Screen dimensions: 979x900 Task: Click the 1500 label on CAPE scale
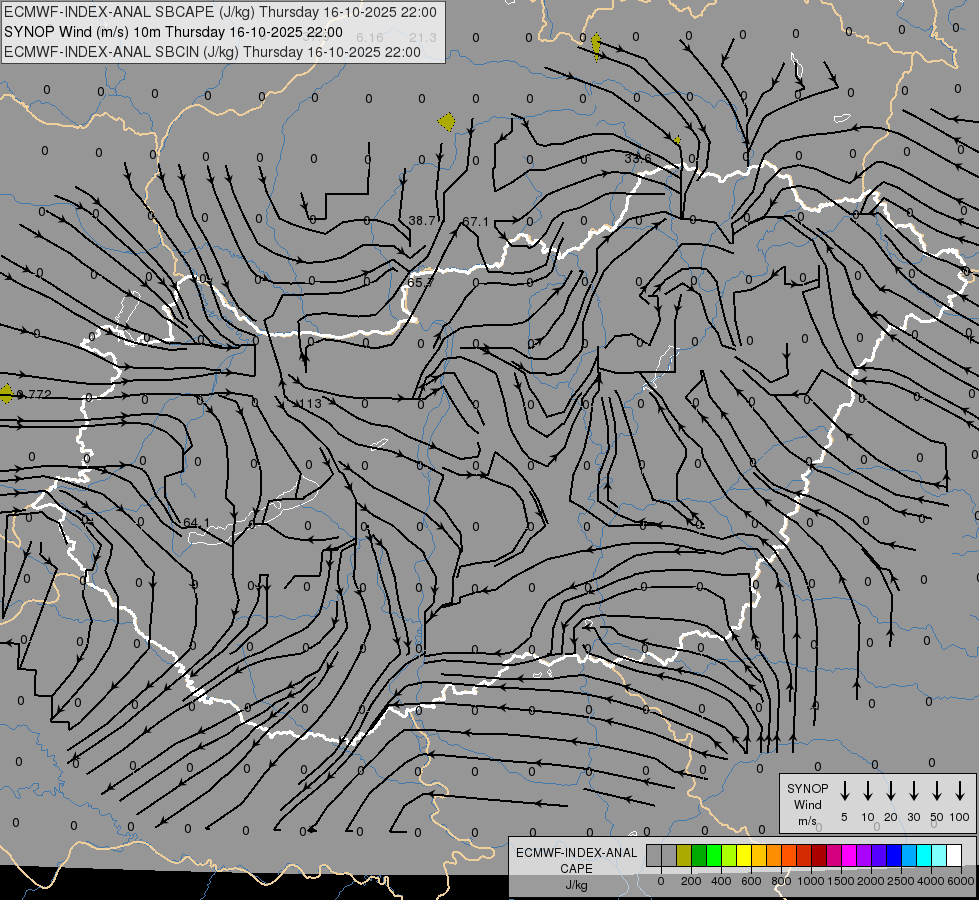click(x=841, y=881)
